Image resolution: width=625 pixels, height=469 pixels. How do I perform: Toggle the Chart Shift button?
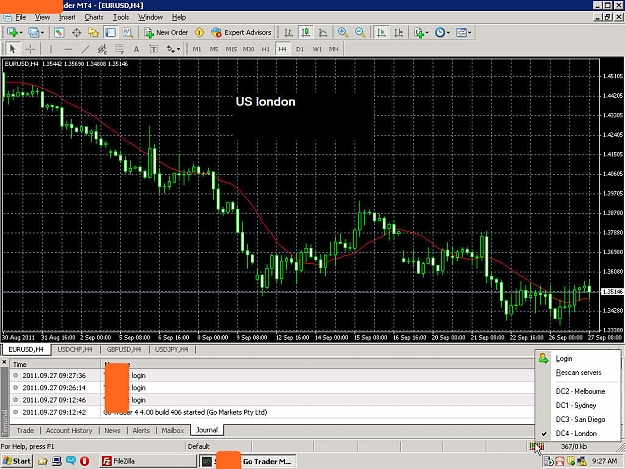(x=399, y=32)
